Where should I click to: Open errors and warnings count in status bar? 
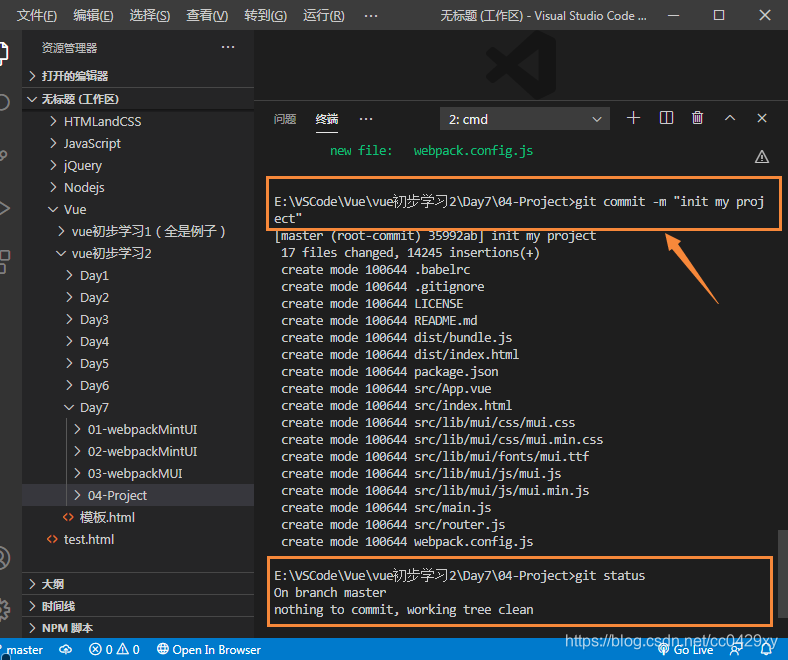114,650
